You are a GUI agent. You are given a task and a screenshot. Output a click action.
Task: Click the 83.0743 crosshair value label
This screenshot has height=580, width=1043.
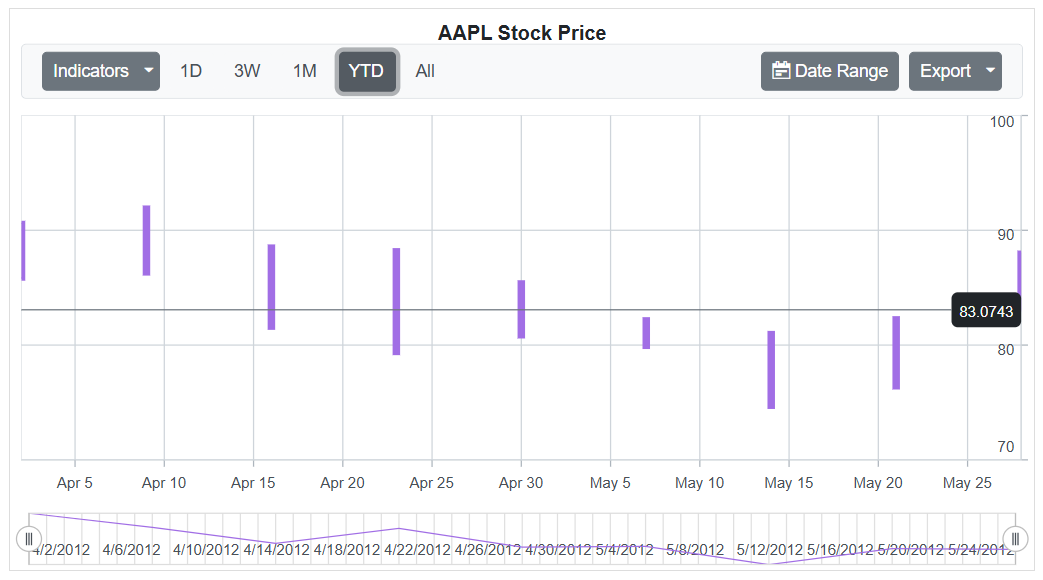tap(986, 312)
